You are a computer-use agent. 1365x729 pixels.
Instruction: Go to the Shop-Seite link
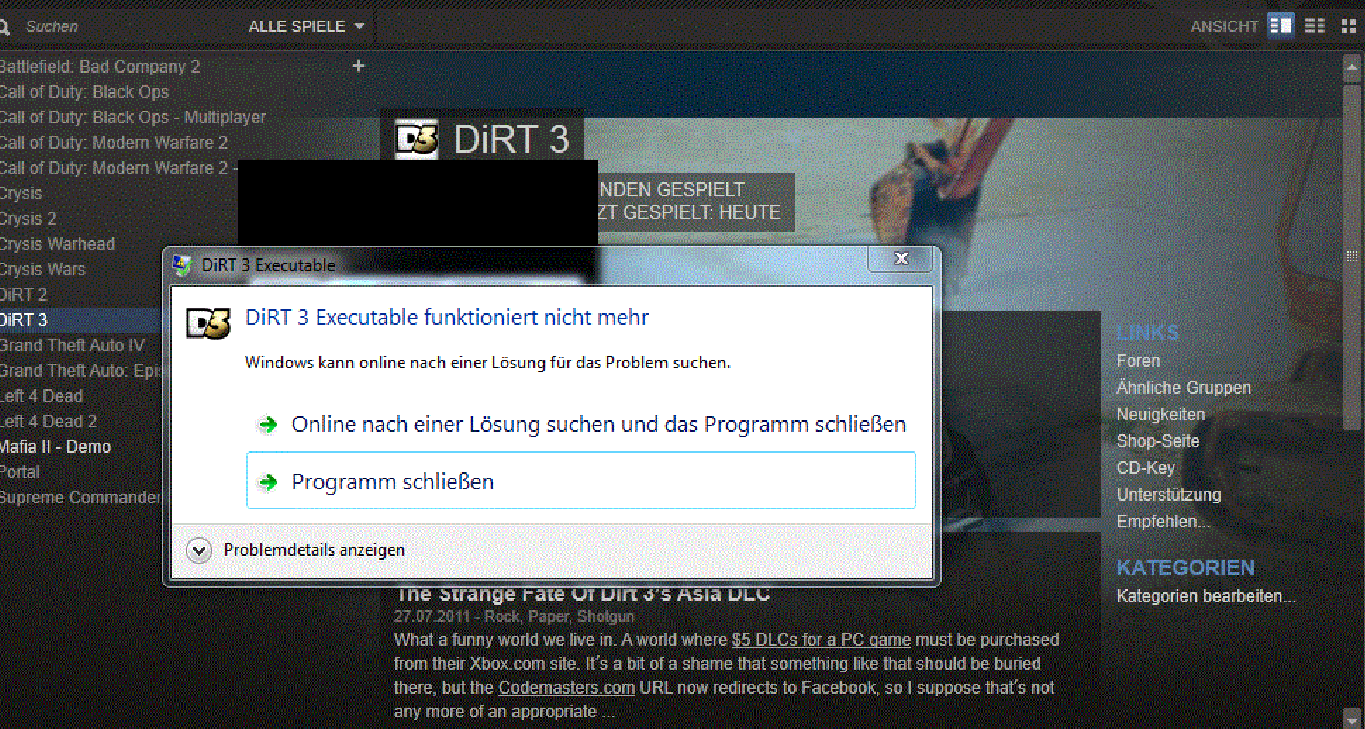[1157, 441]
